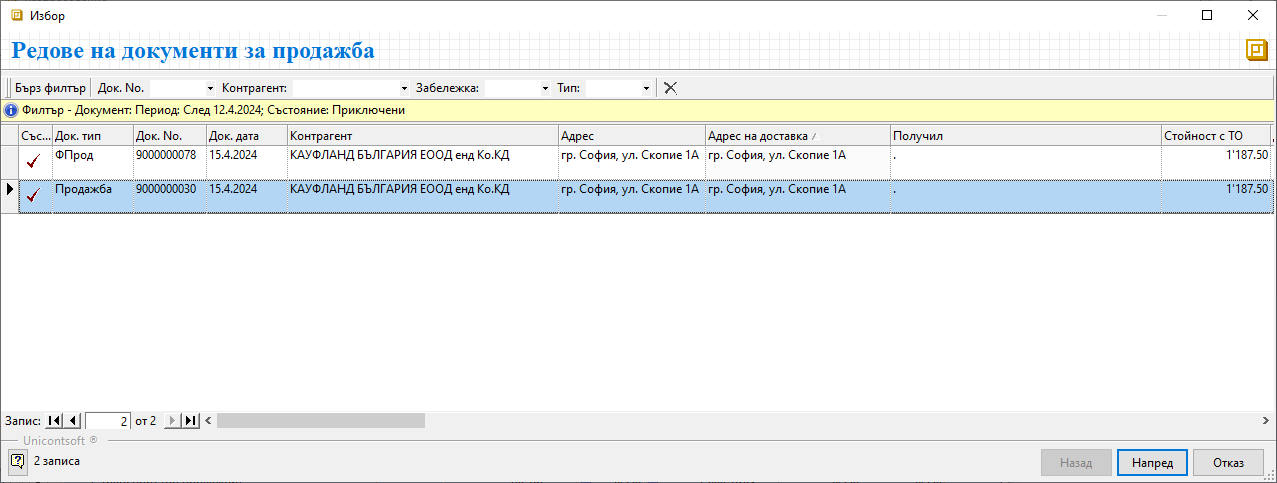Click the Unicontsoft logo in the header
Viewport: 1277px width, 483px height.
(x=1256, y=50)
